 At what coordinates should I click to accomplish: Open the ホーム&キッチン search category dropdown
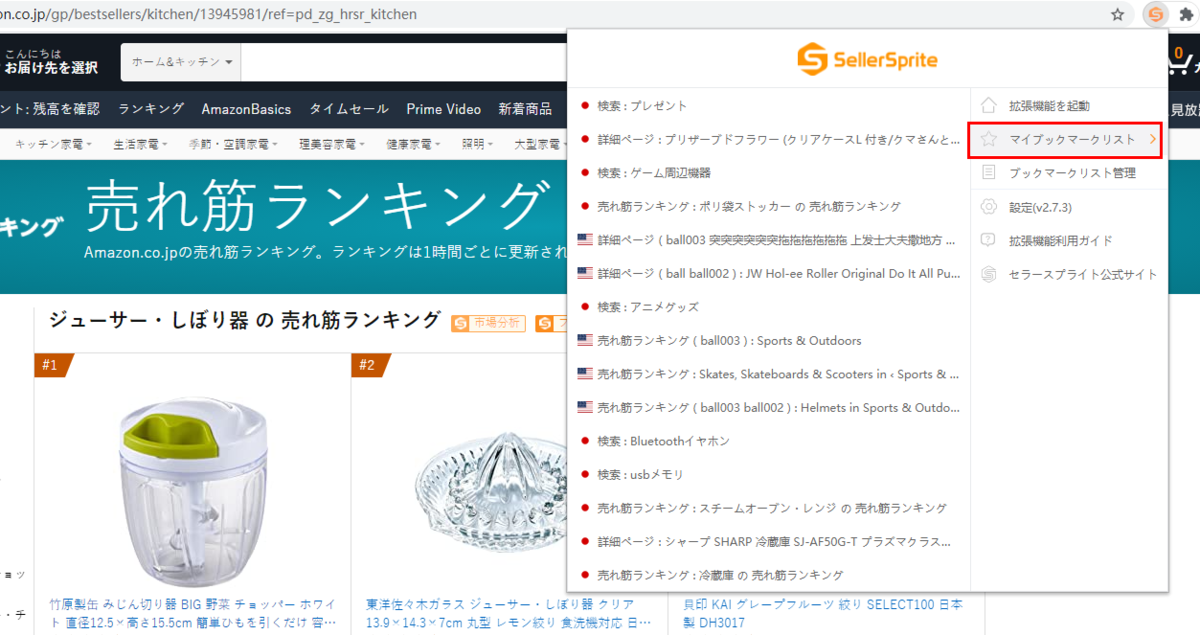(181, 62)
